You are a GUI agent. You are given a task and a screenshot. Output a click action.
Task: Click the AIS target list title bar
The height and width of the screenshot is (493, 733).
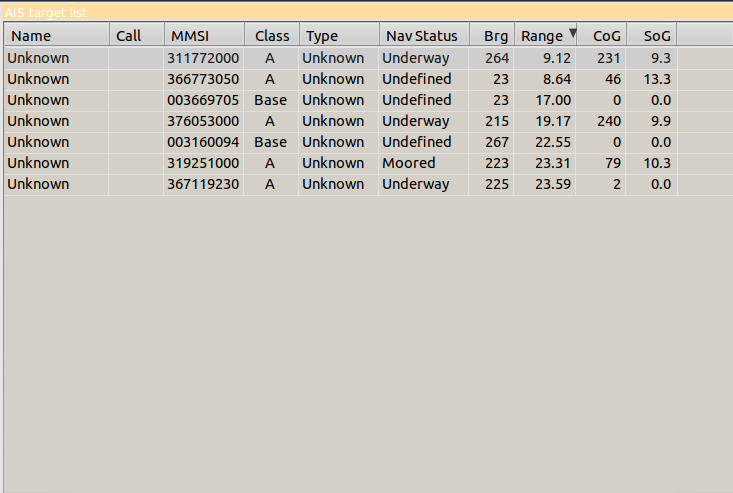click(x=366, y=10)
